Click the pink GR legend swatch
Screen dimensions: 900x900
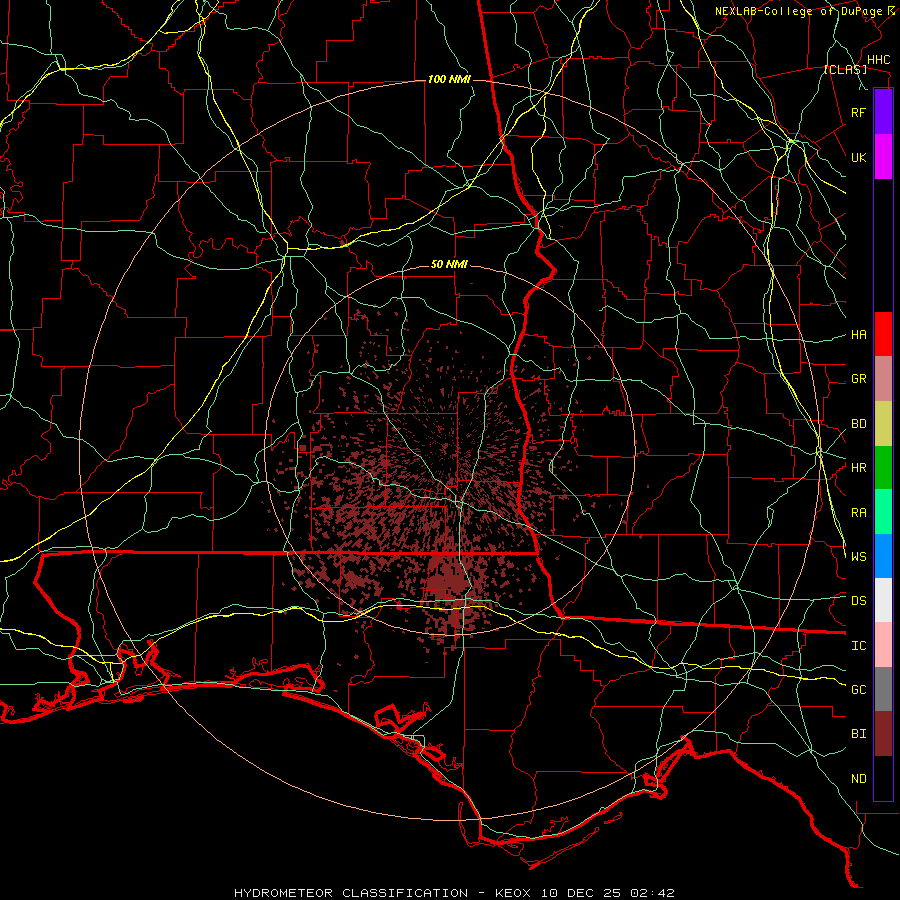[x=883, y=378]
